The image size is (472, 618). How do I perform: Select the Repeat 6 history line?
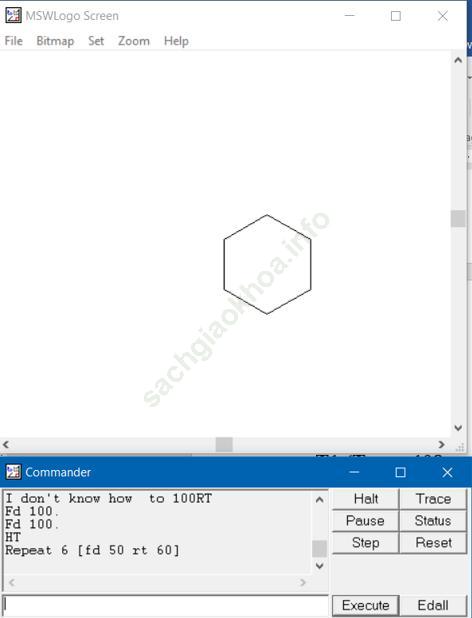tap(92, 550)
